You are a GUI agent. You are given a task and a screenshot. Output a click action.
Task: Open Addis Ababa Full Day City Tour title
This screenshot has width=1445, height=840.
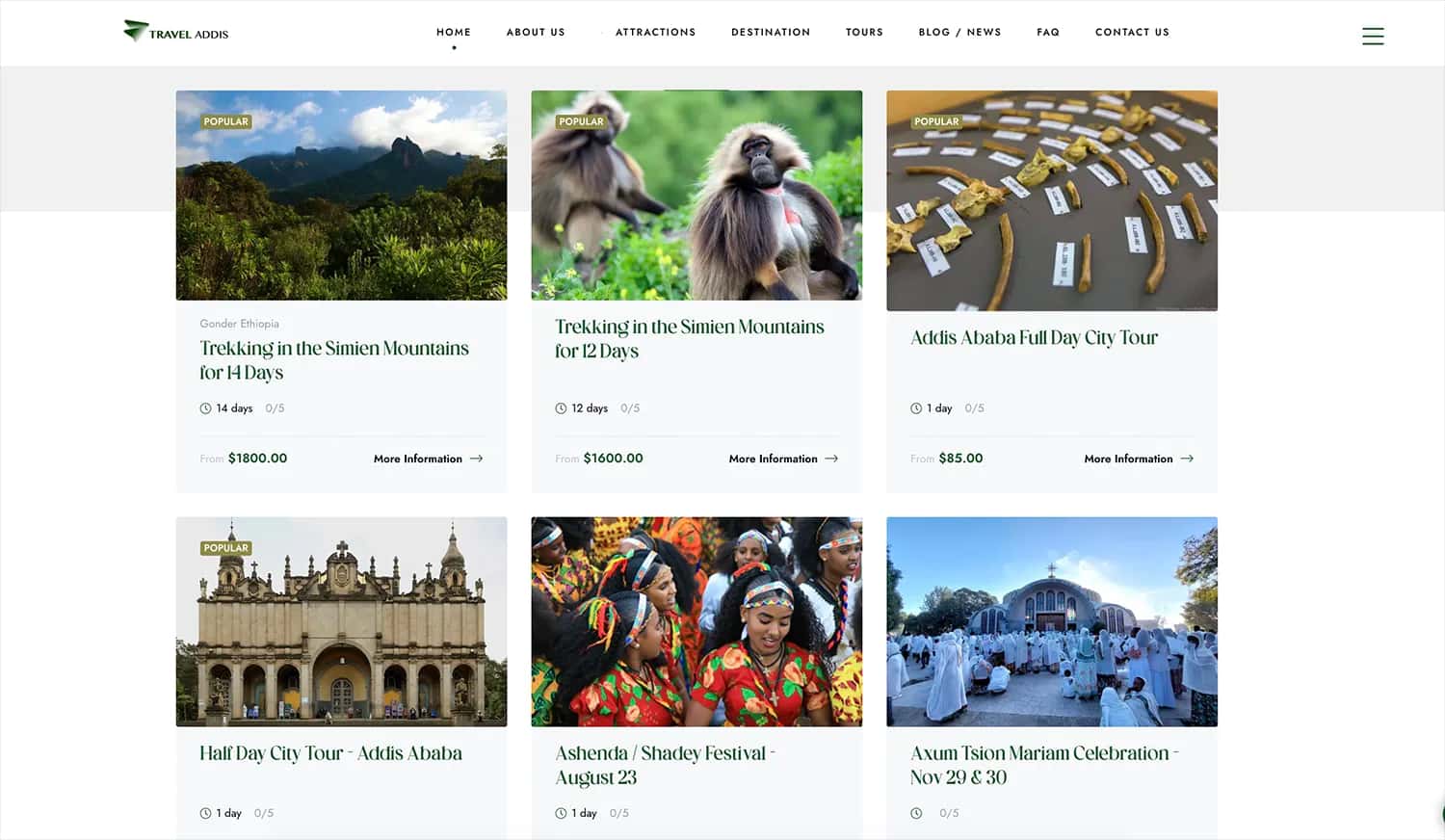click(1034, 338)
